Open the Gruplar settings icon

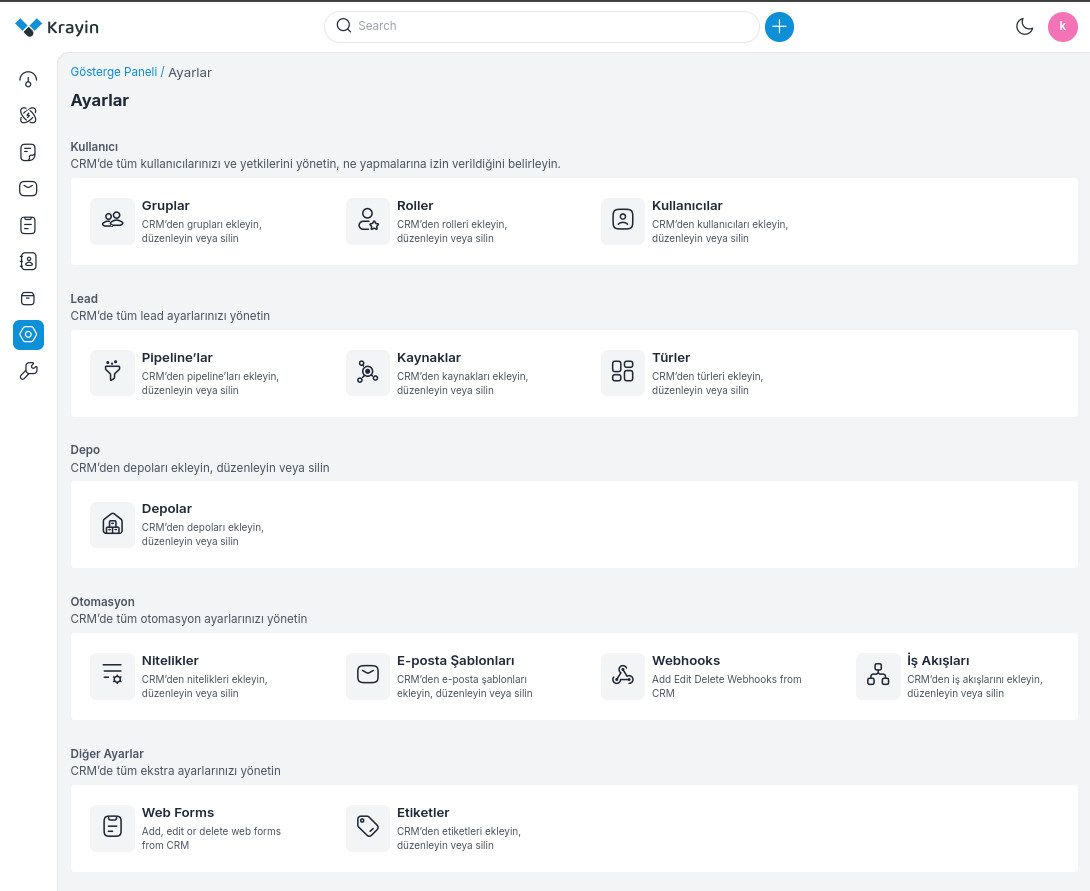coord(112,221)
